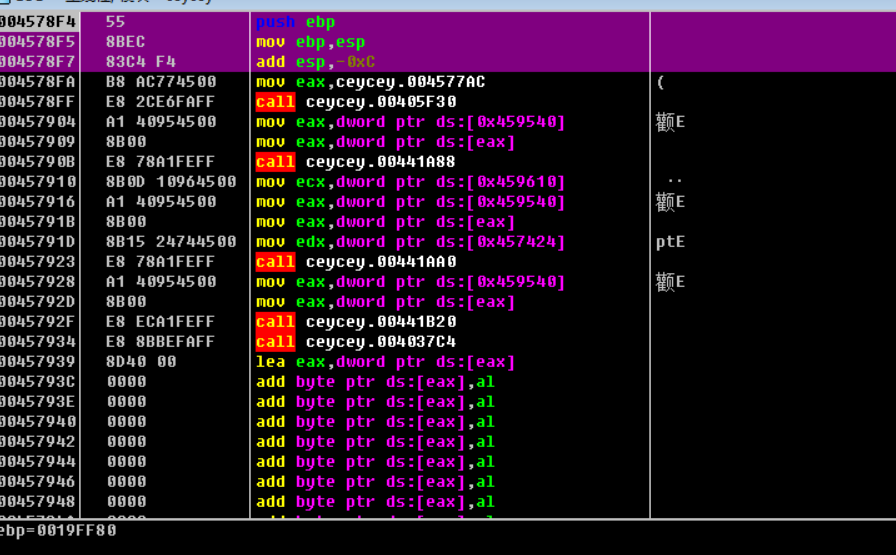Image resolution: width=896 pixels, height=555 pixels.
Task: Click lea eax,dword ptr ds:[eax] instruction
Action: 385,362
